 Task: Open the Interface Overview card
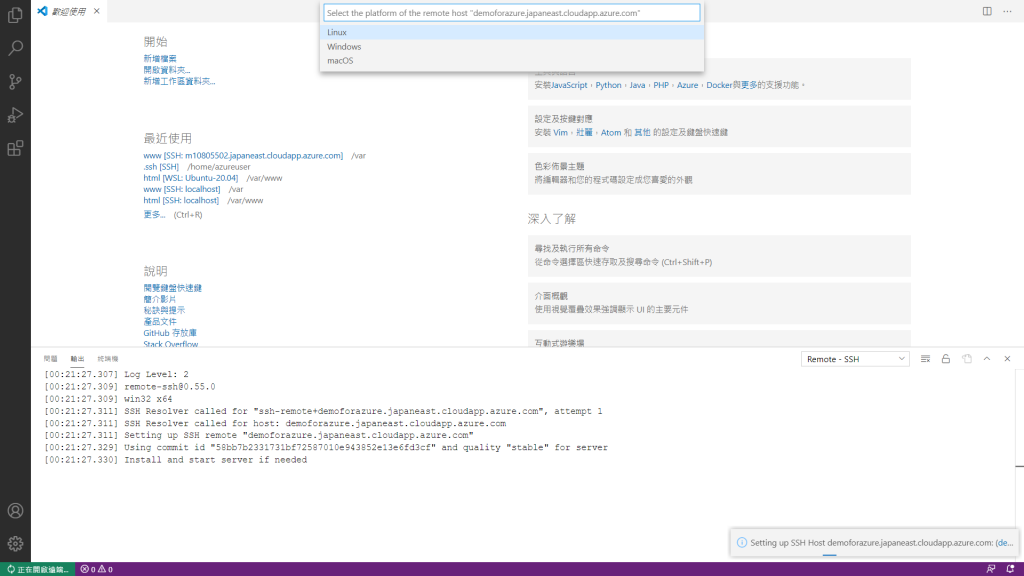coord(719,303)
